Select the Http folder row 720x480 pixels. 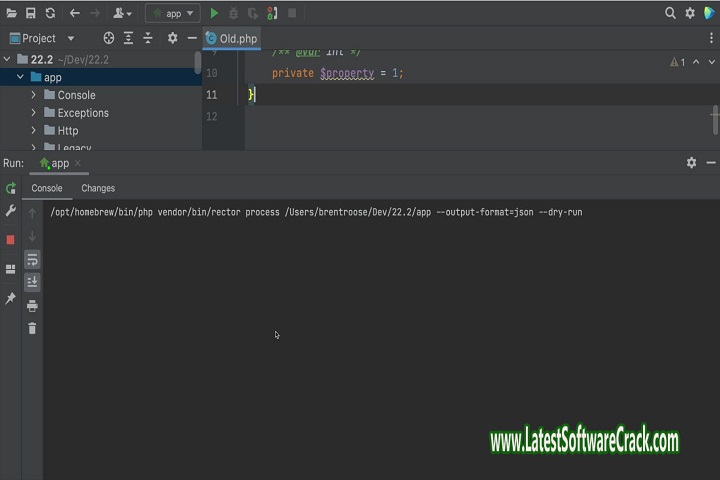point(101,130)
